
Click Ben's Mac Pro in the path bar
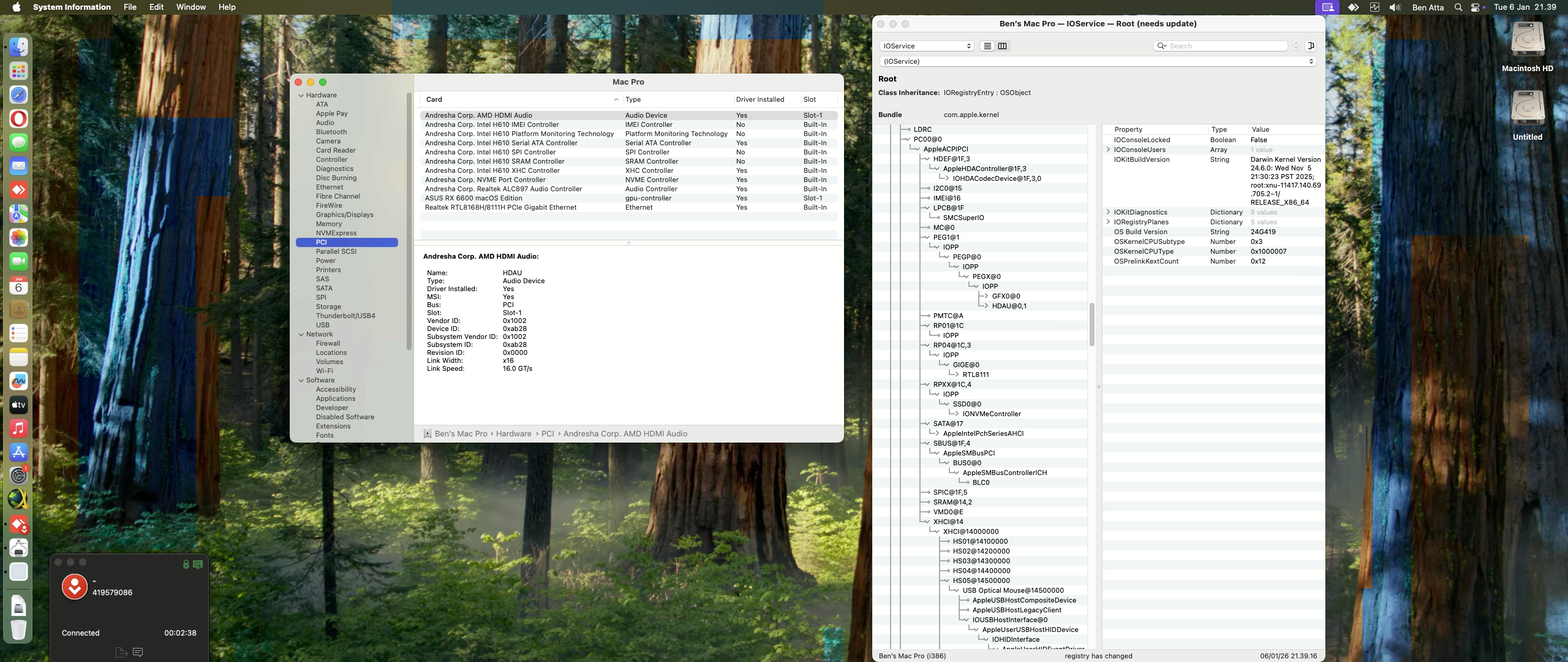pyautogui.click(x=461, y=434)
